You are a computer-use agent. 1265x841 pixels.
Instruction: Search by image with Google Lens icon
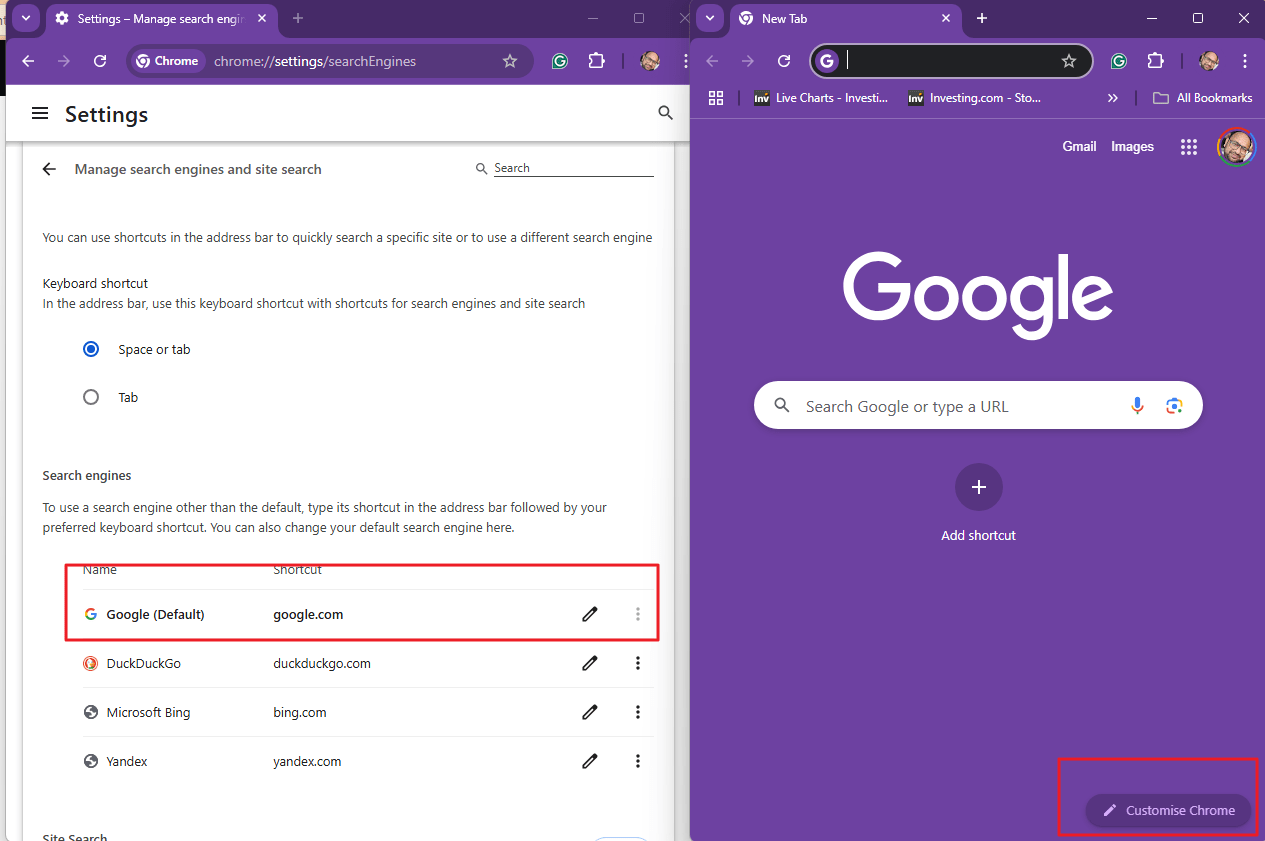[x=1174, y=405]
